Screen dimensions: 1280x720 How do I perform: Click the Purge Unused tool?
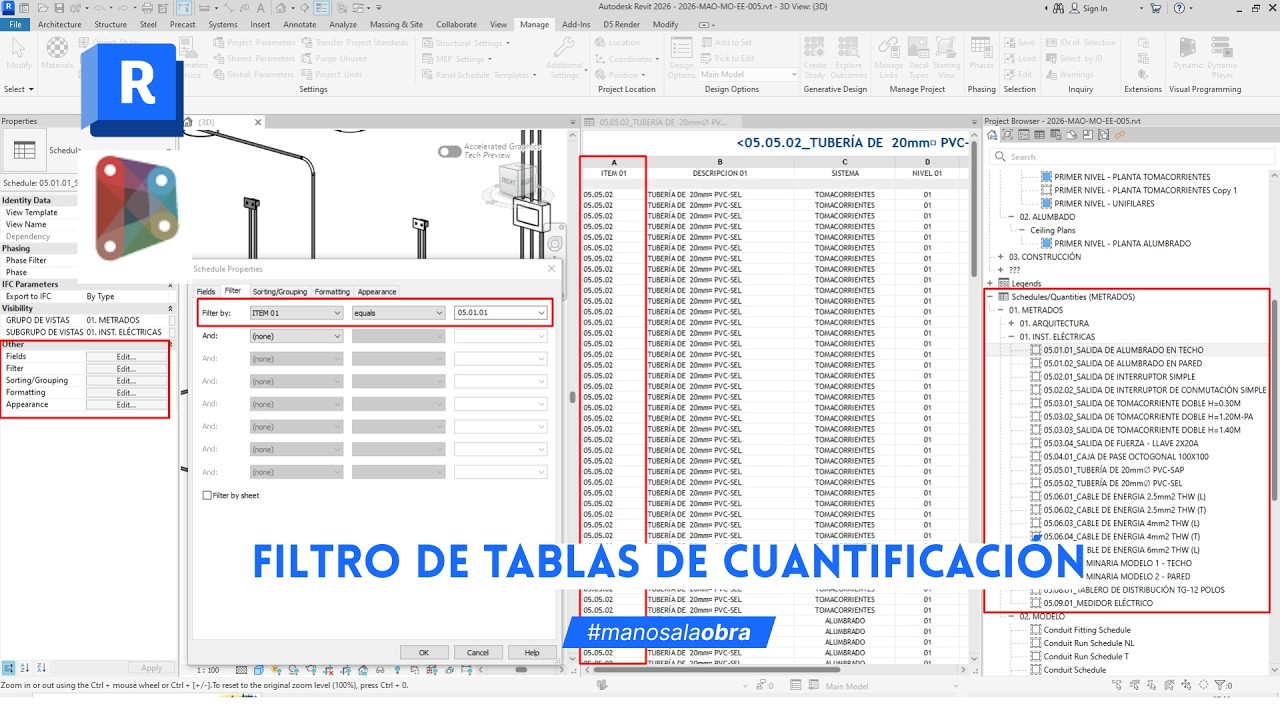click(333, 58)
